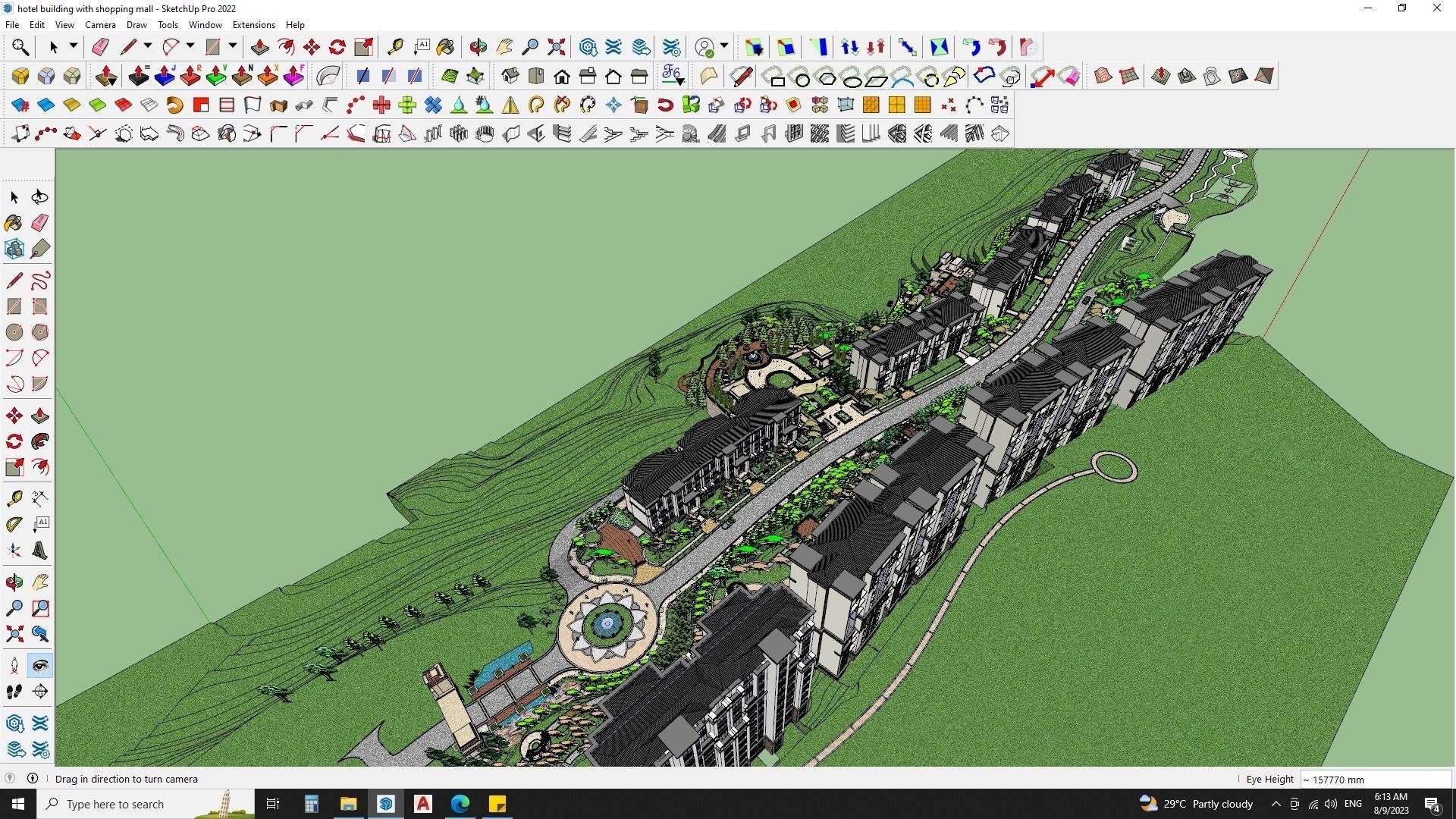This screenshot has width=1456, height=819.
Task: Activate the Sandbox Smoove tool
Action: click(1160, 76)
